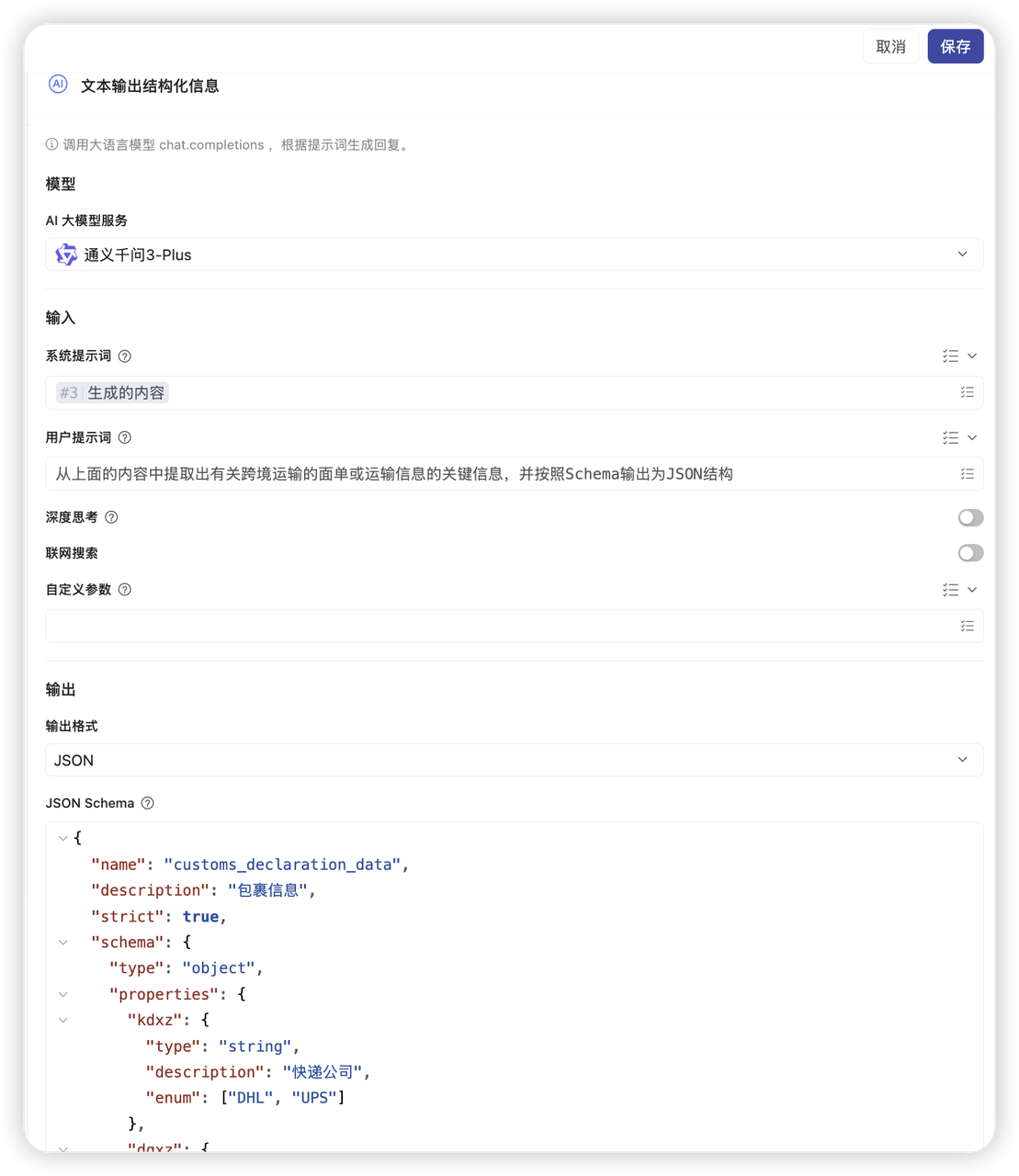
Task: Expand the variable type selector for 自定义参数
Action: [x=959, y=590]
